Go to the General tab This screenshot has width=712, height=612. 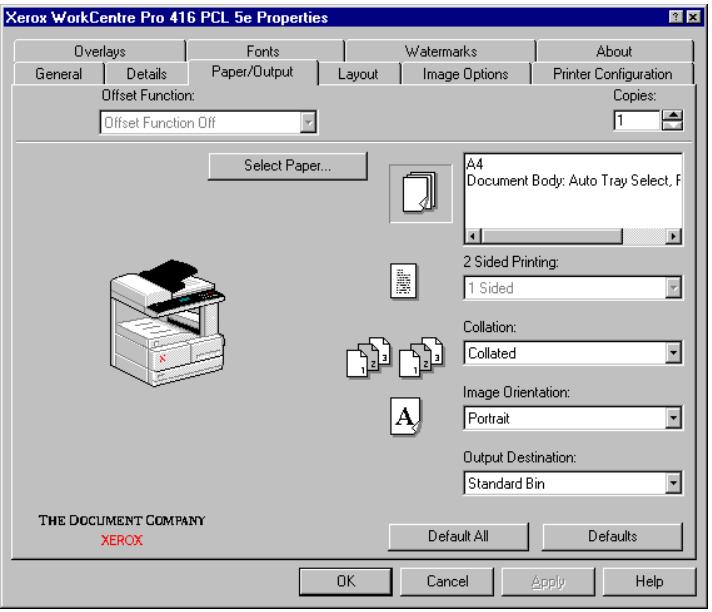click(x=59, y=74)
